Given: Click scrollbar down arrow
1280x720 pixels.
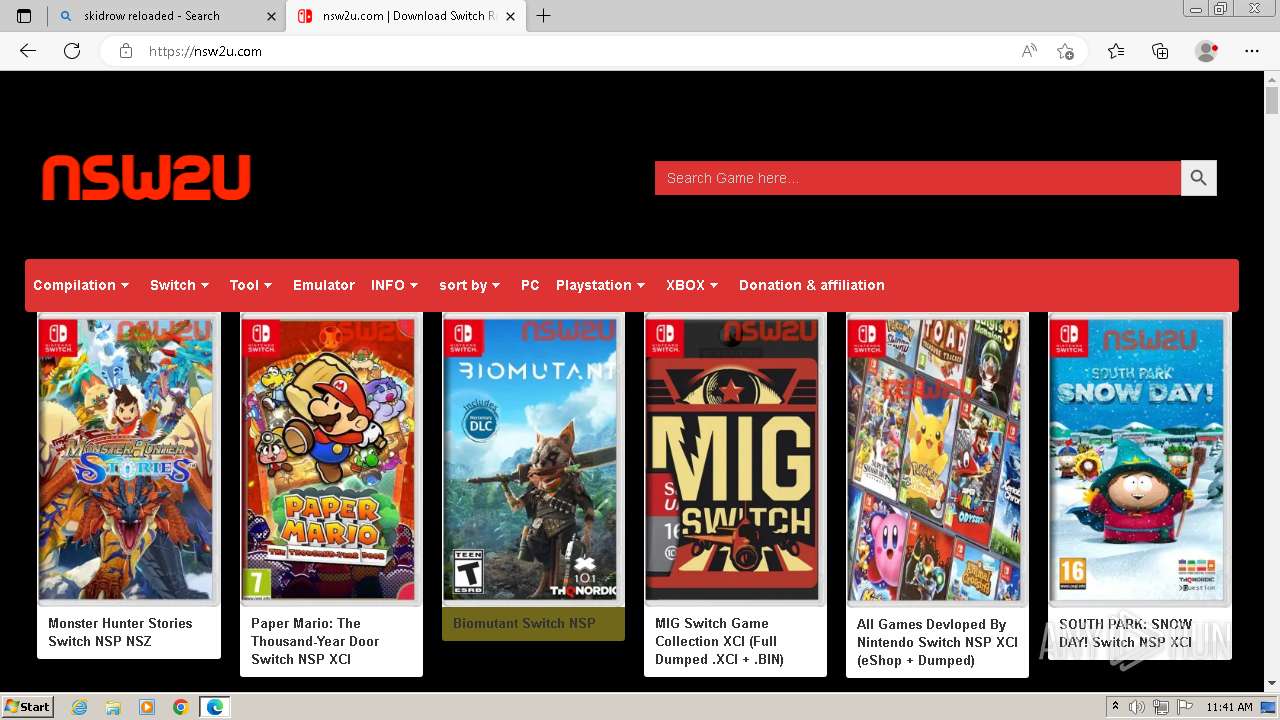Looking at the screenshot, I should click(1272, 684).
